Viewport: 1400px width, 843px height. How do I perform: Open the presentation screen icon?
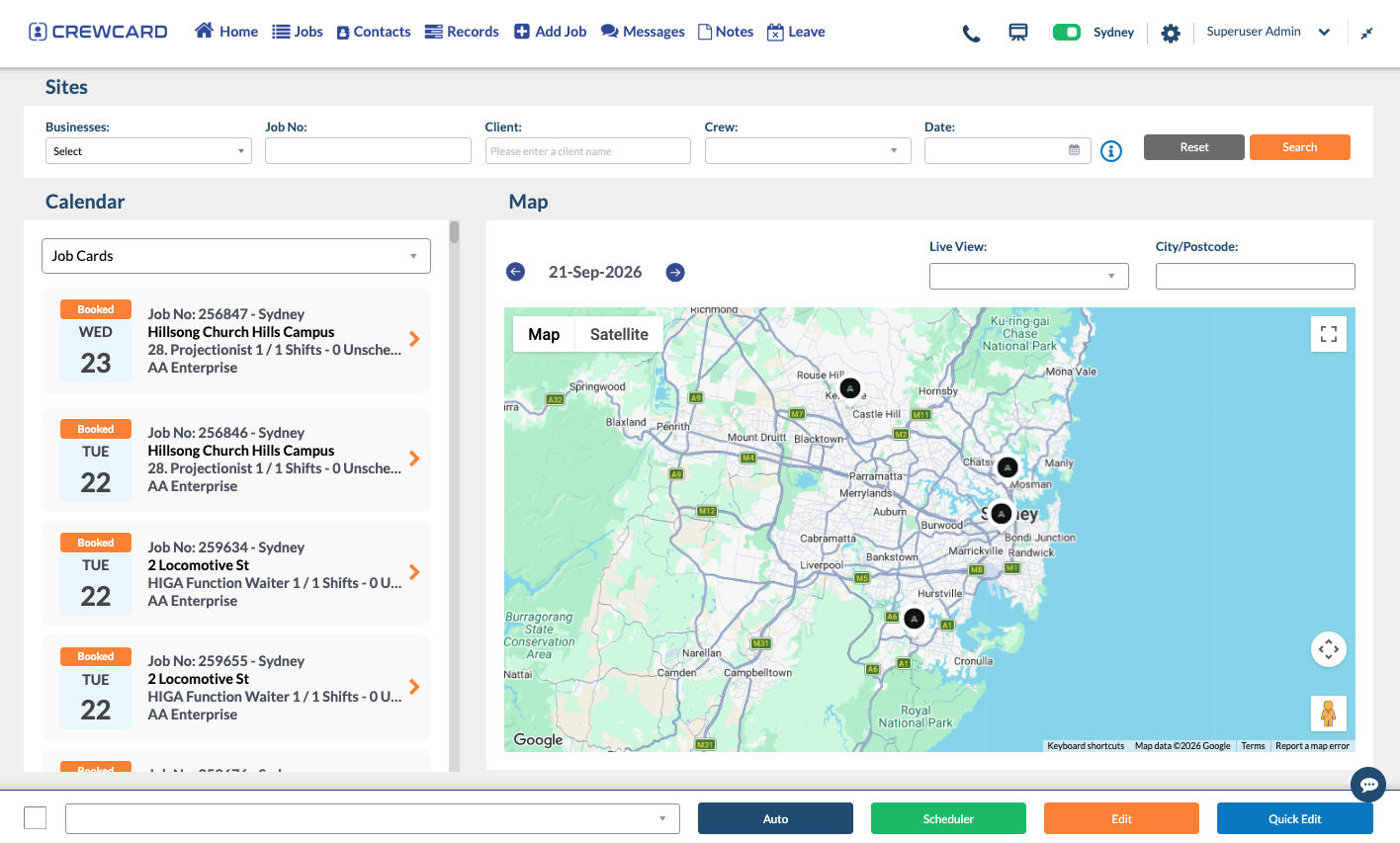[1018, 33]
